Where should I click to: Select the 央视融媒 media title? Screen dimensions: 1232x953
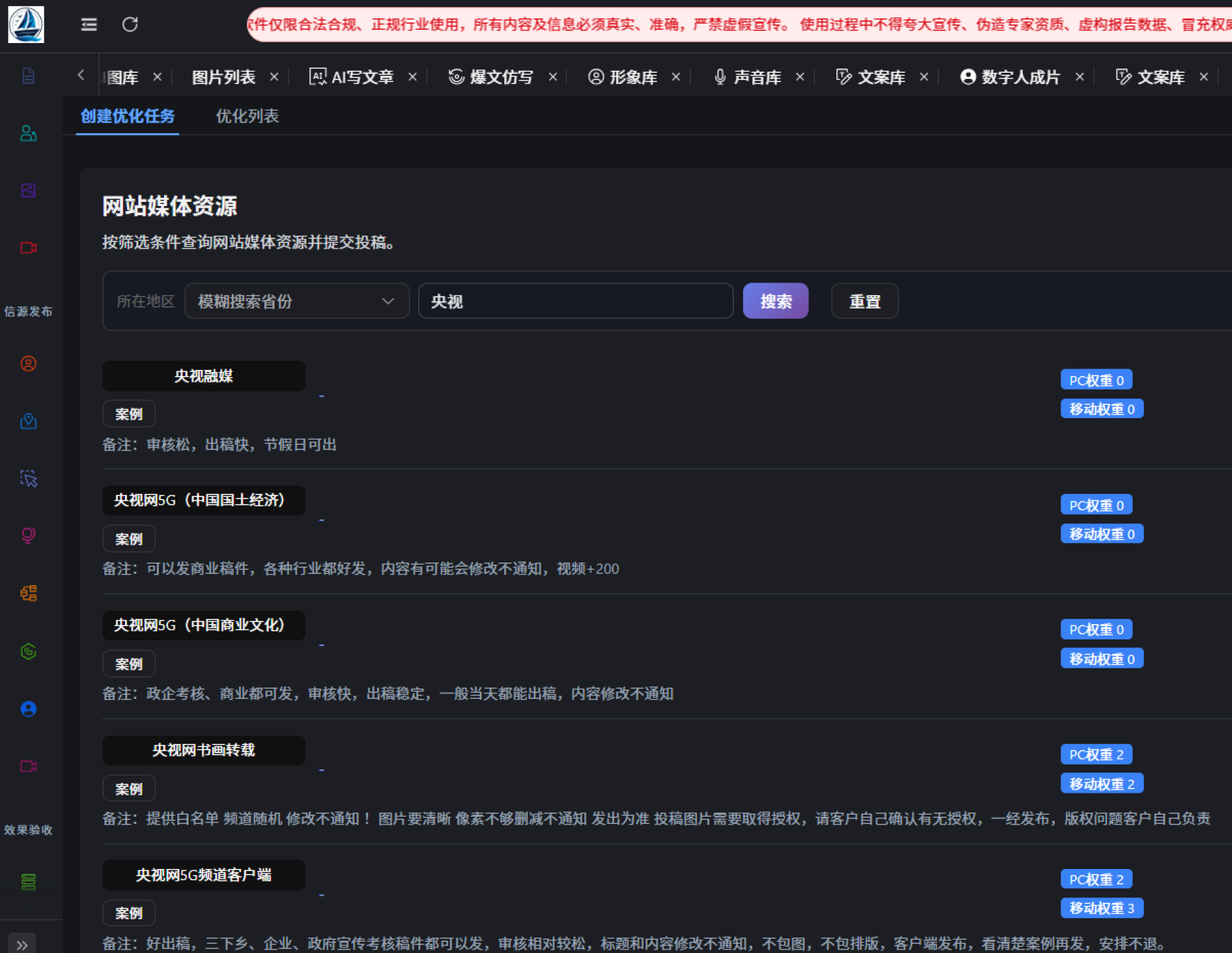coord(204,376)
